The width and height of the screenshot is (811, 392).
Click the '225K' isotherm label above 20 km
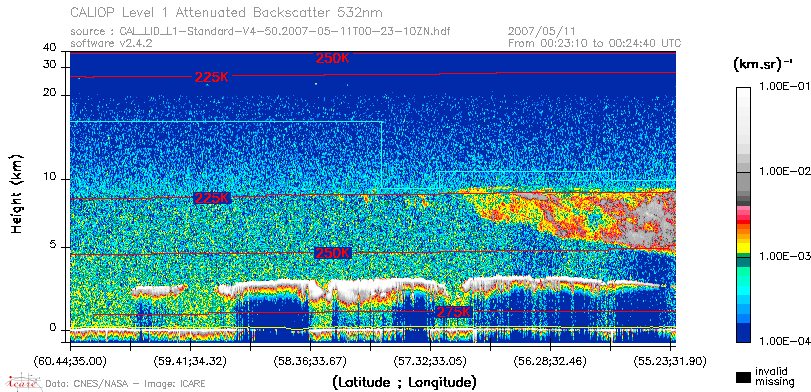click(212, 78)
